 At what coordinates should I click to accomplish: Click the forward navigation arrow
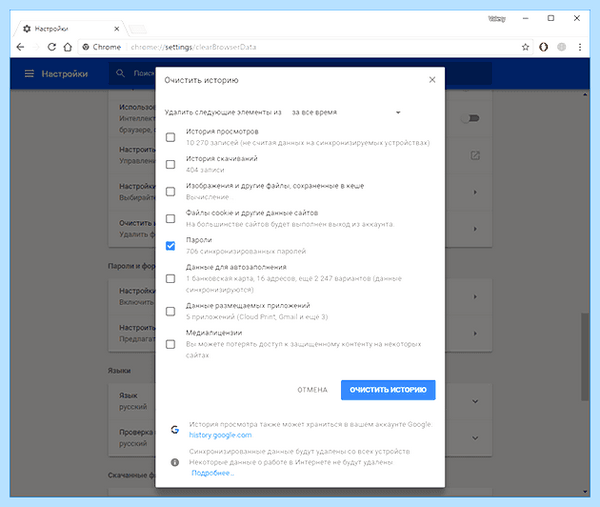click(36, 47)
